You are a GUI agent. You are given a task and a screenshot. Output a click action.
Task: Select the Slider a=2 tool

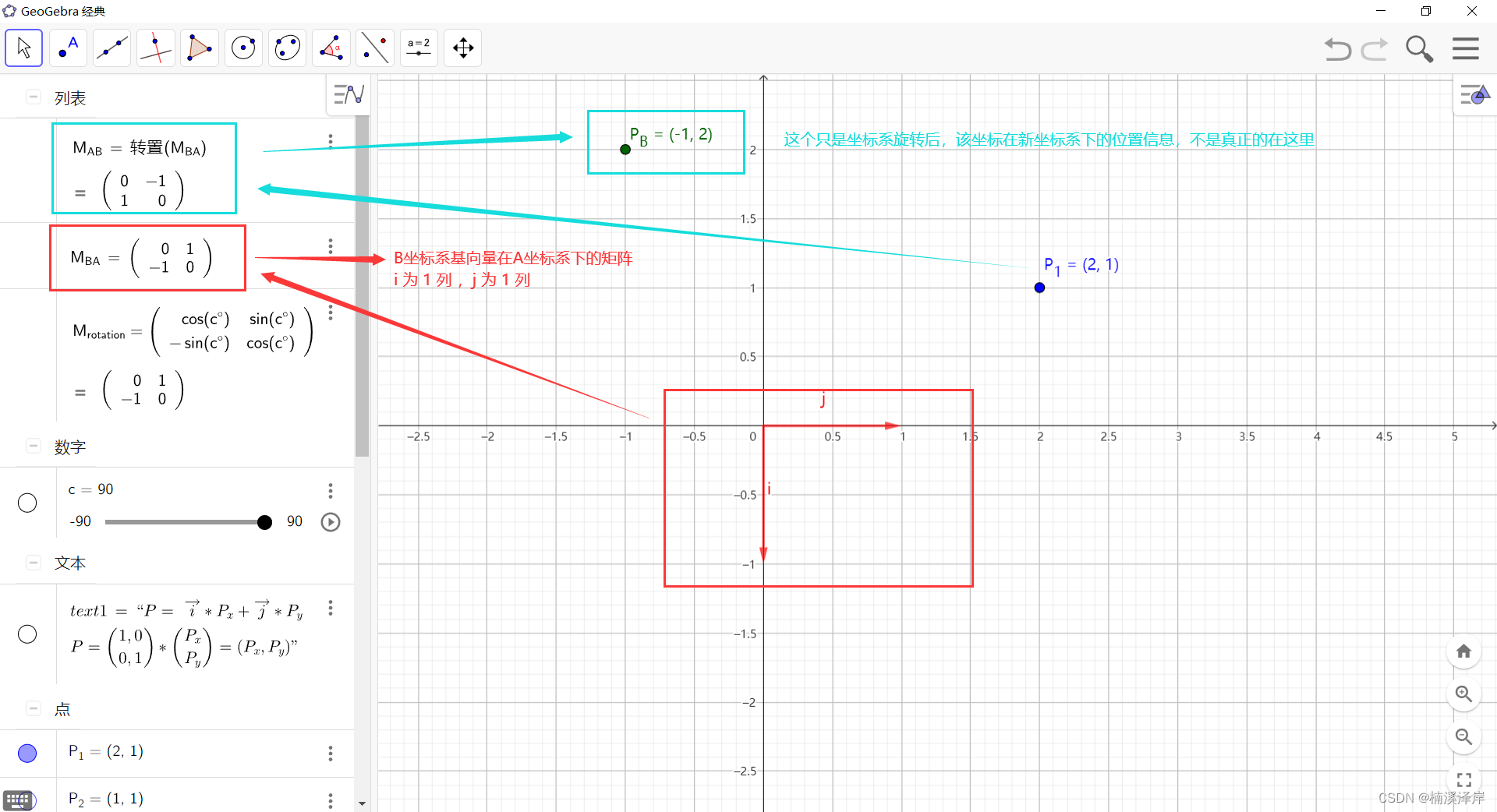(419, 48)
